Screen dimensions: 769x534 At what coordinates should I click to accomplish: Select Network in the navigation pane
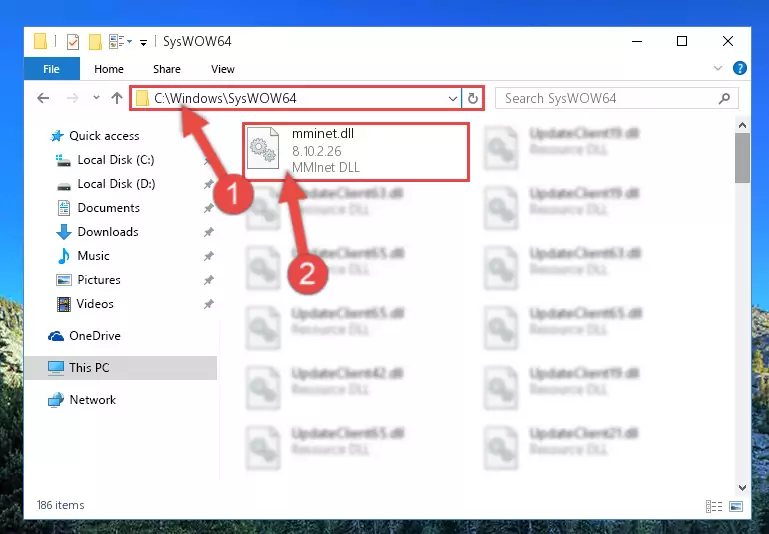[93, 400]
